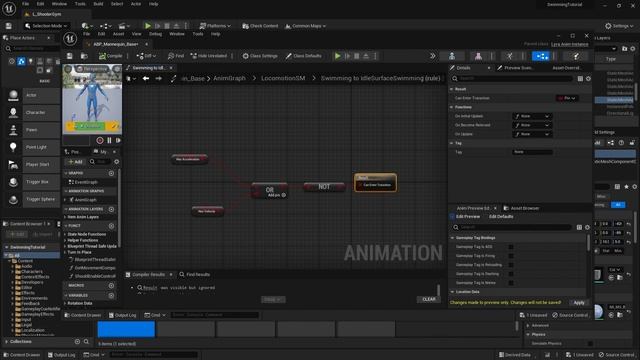Click the Details panel grid view icon
The image size is (640, 360).
580,78
